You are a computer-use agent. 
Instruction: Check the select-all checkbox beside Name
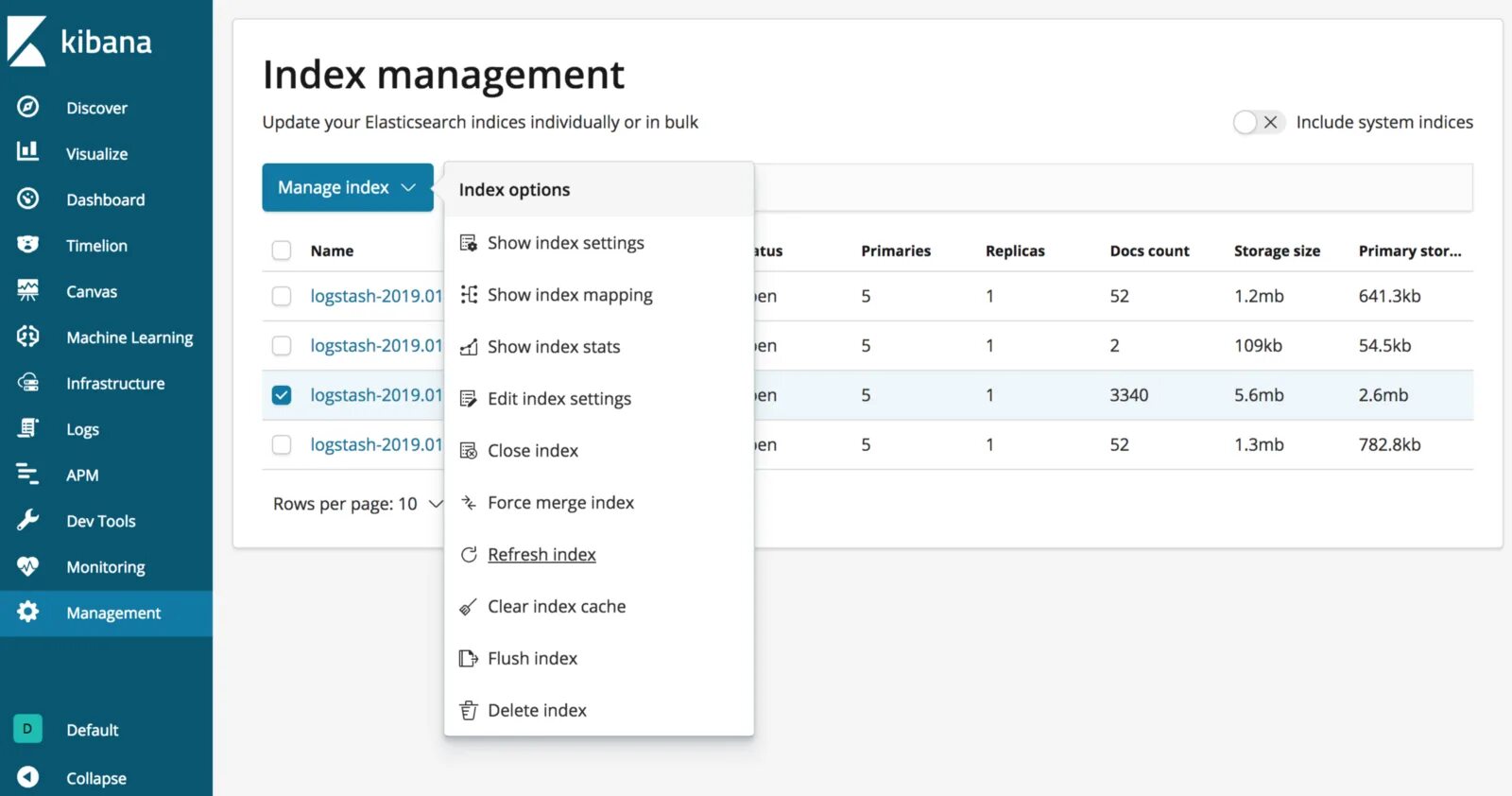point(282,251)
